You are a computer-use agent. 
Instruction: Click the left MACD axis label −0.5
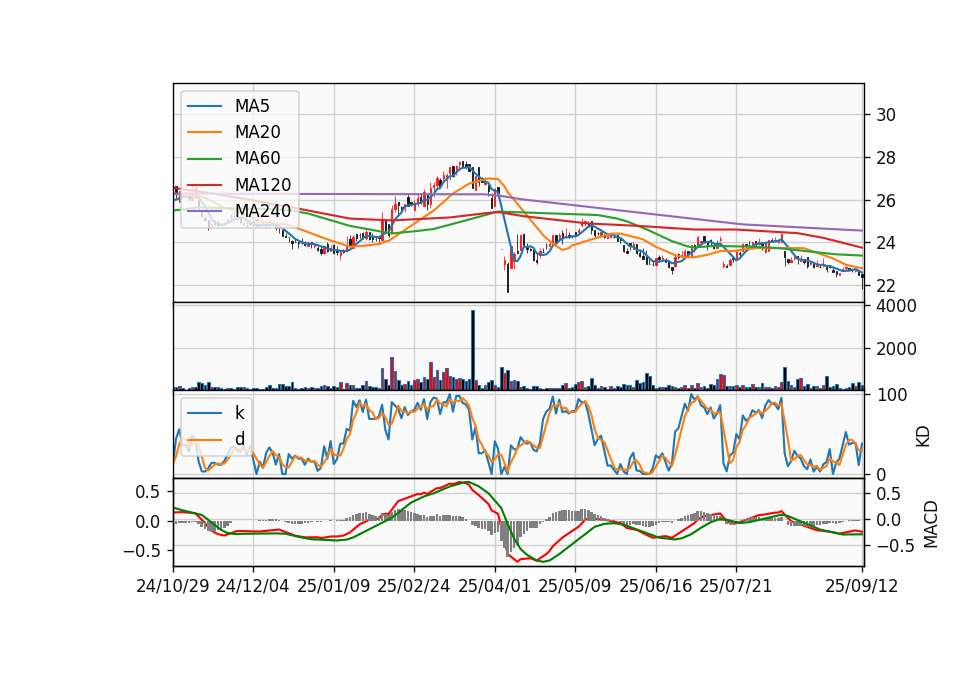coord(141,551)
